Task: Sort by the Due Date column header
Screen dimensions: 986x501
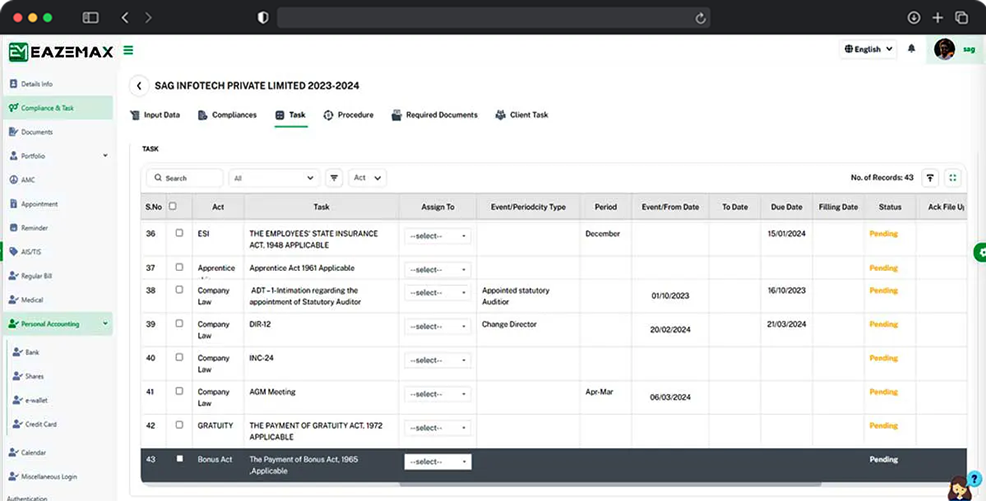Action: [x=786, y=207]
